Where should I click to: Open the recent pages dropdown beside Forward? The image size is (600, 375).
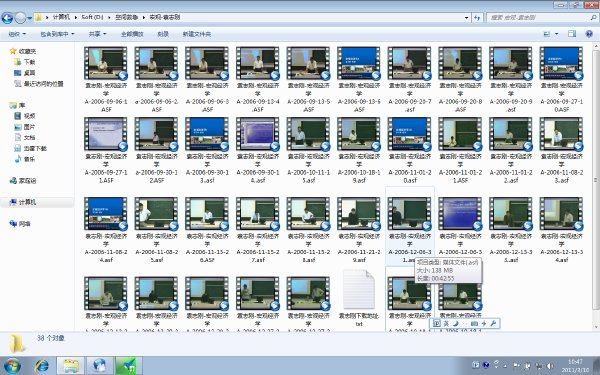coord(29,18)
